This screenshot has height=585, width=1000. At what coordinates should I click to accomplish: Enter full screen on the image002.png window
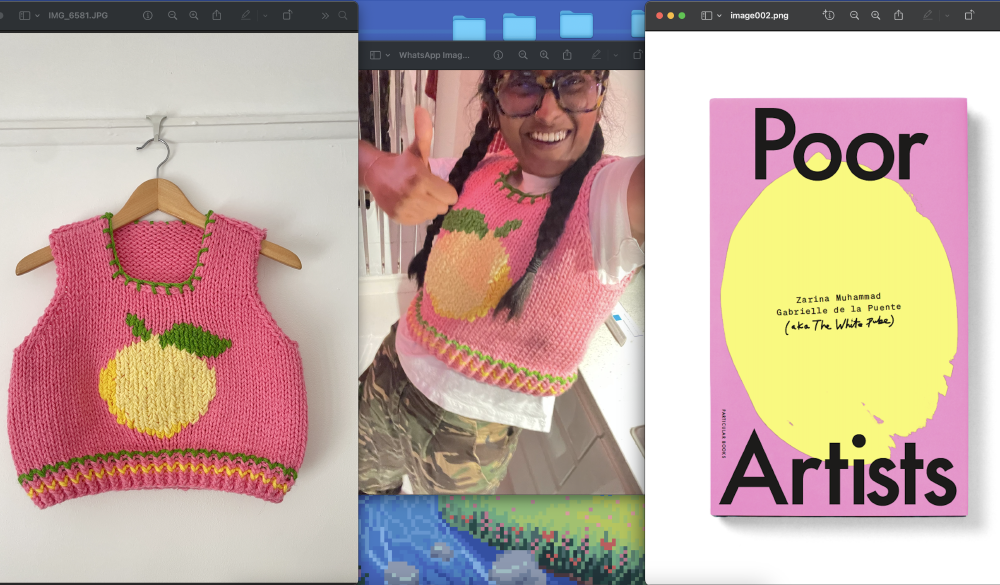click(682, 15)
